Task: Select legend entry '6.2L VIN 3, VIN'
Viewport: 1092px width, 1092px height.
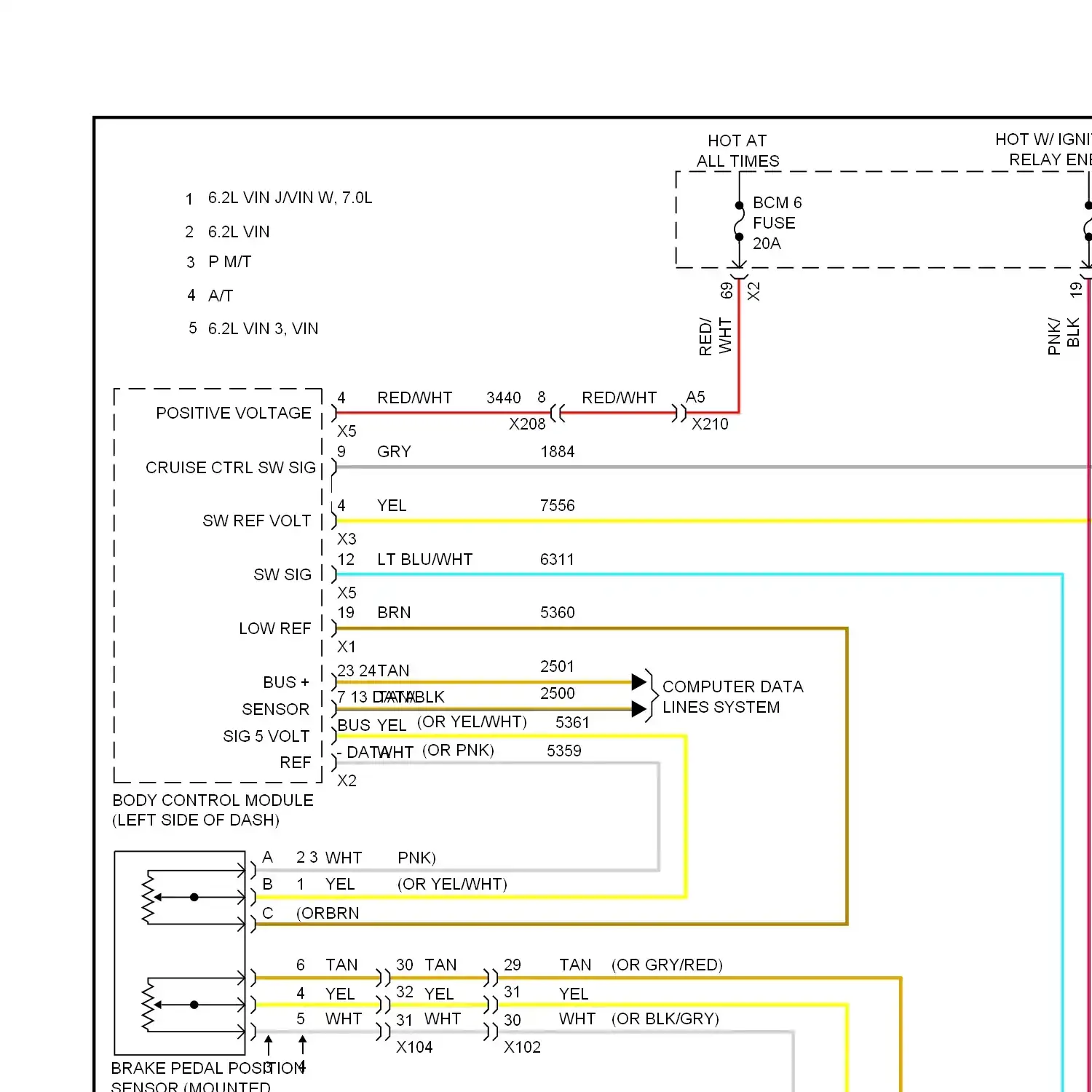Action: pos(264,328)
